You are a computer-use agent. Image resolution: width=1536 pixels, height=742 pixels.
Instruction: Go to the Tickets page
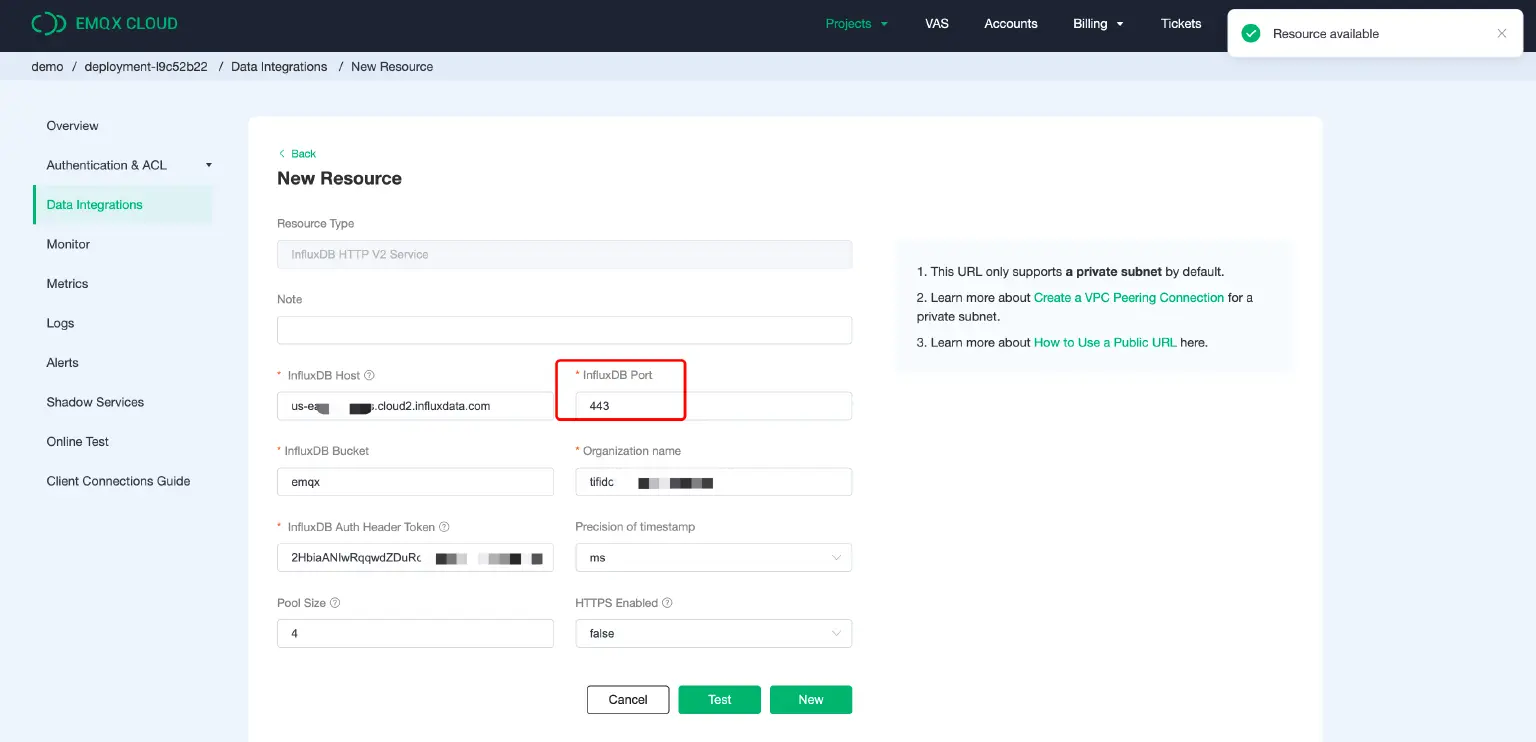point(1180,23)
